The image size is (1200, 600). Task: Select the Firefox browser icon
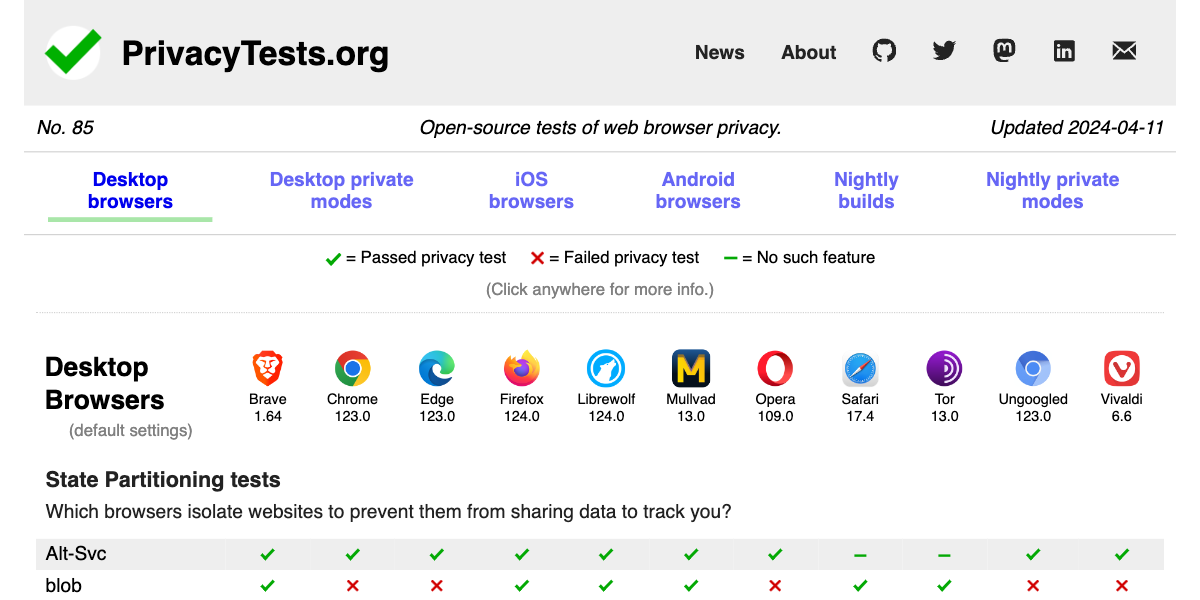click(521, 369)
